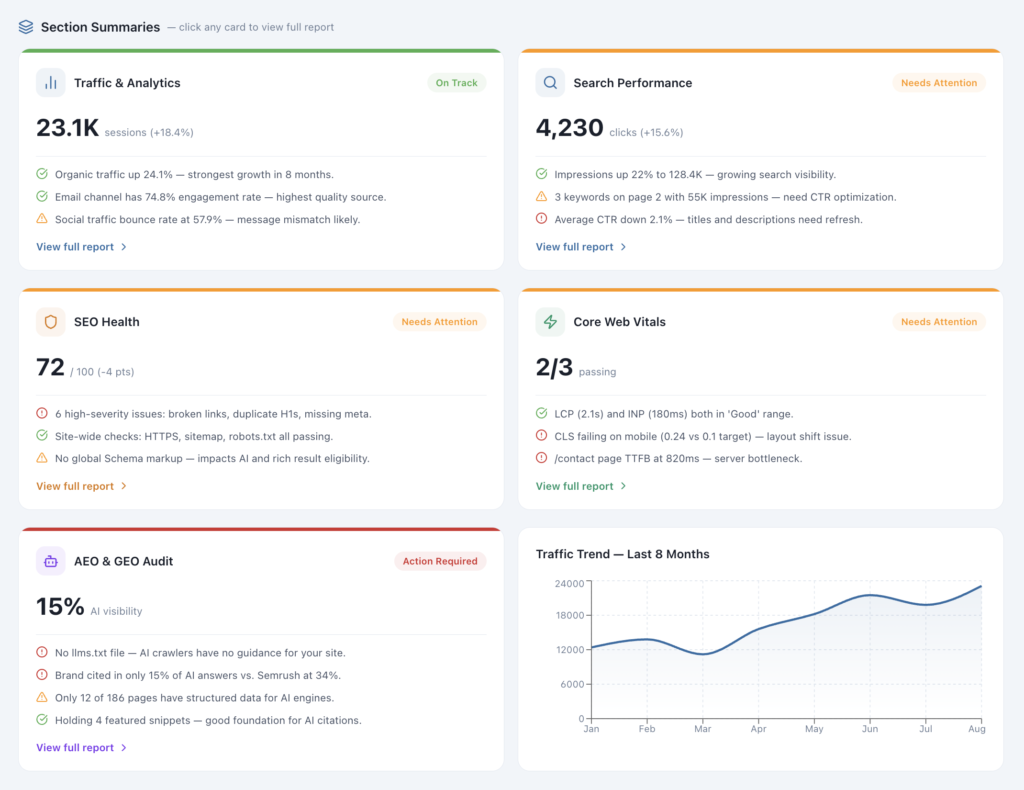
Task: Click the On Track badge
Action: 456,83
